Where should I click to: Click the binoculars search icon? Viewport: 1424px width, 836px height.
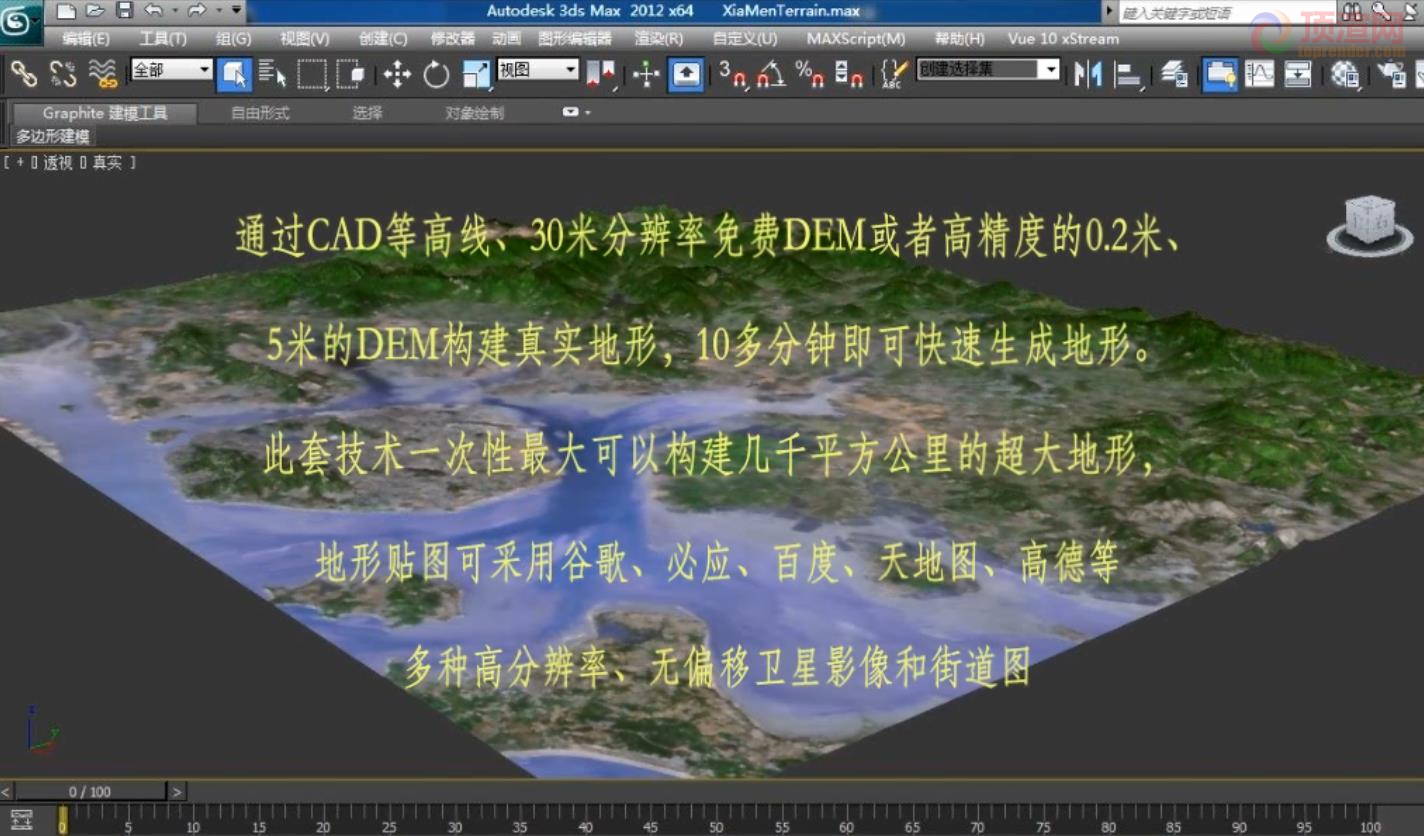1352,12
